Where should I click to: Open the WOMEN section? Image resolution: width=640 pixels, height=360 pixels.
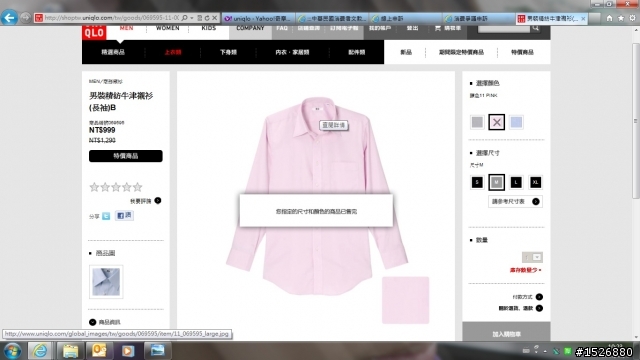click(167, 28)
